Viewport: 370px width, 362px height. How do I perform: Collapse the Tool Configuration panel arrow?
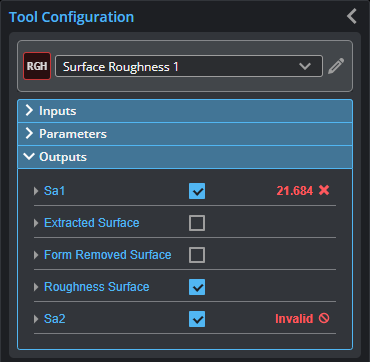coord(352,16)
